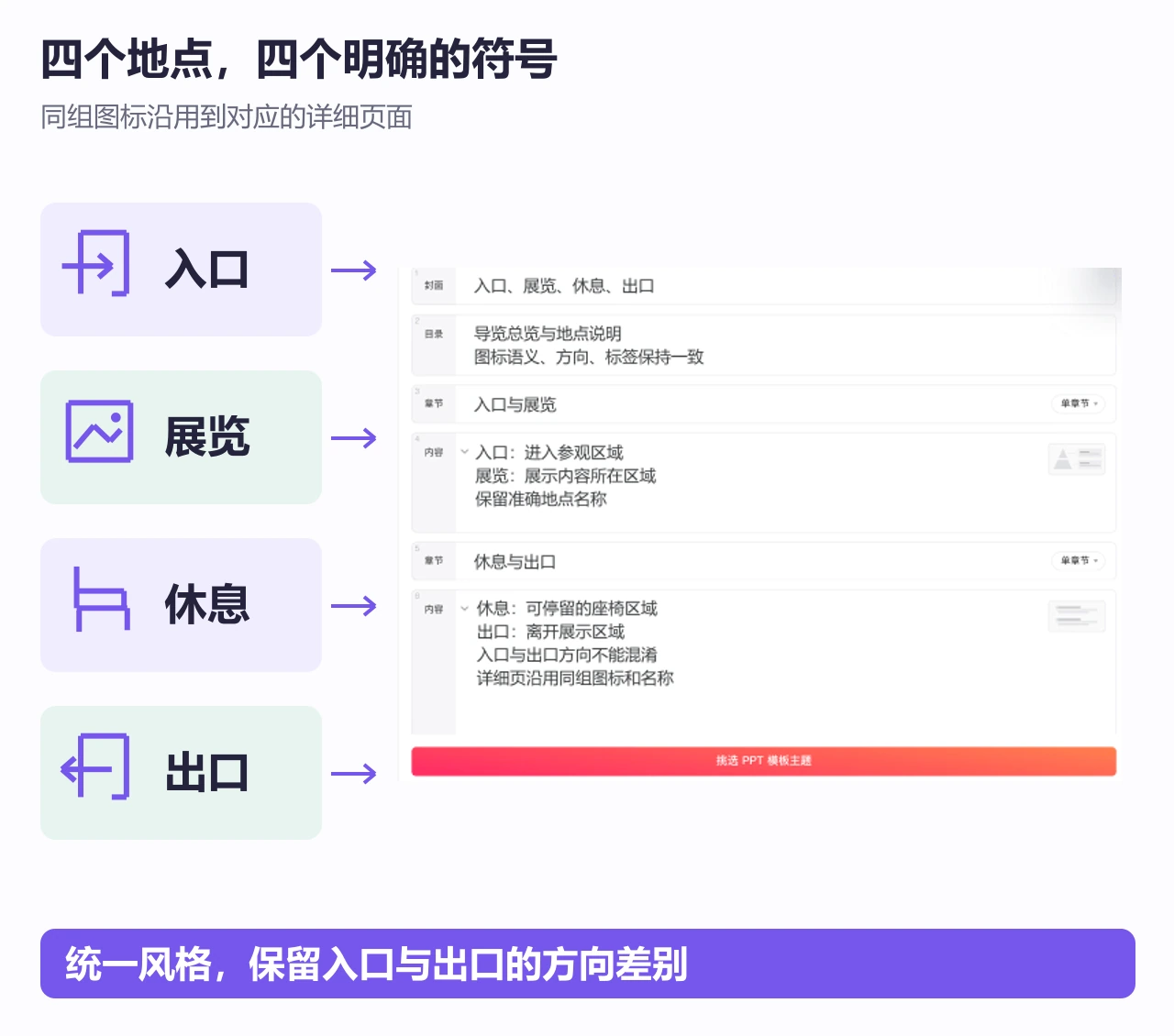Click the line 图标语义、方向、标签保持一致

pos(588,357)
